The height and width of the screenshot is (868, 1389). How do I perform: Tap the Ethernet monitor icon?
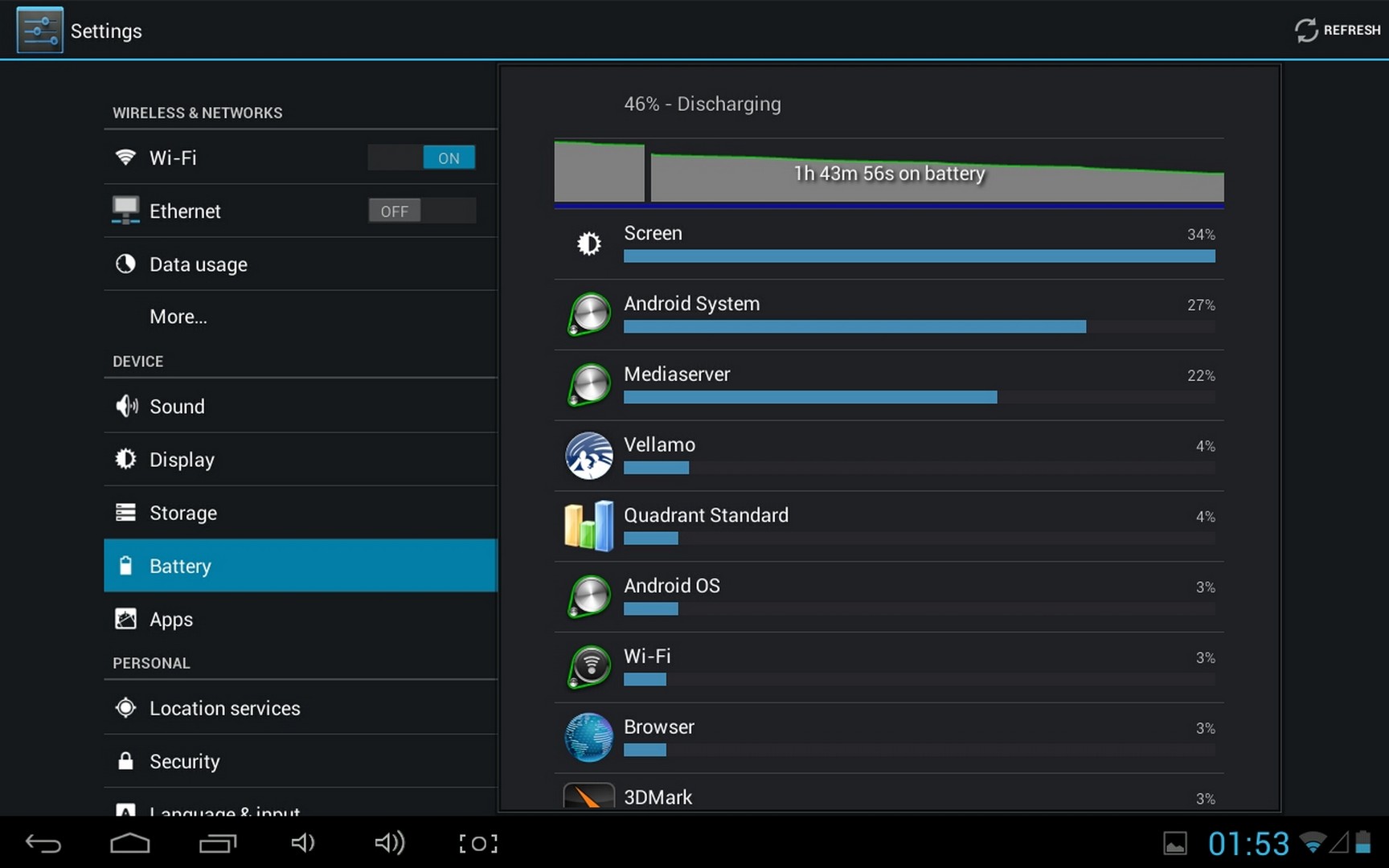125,210
